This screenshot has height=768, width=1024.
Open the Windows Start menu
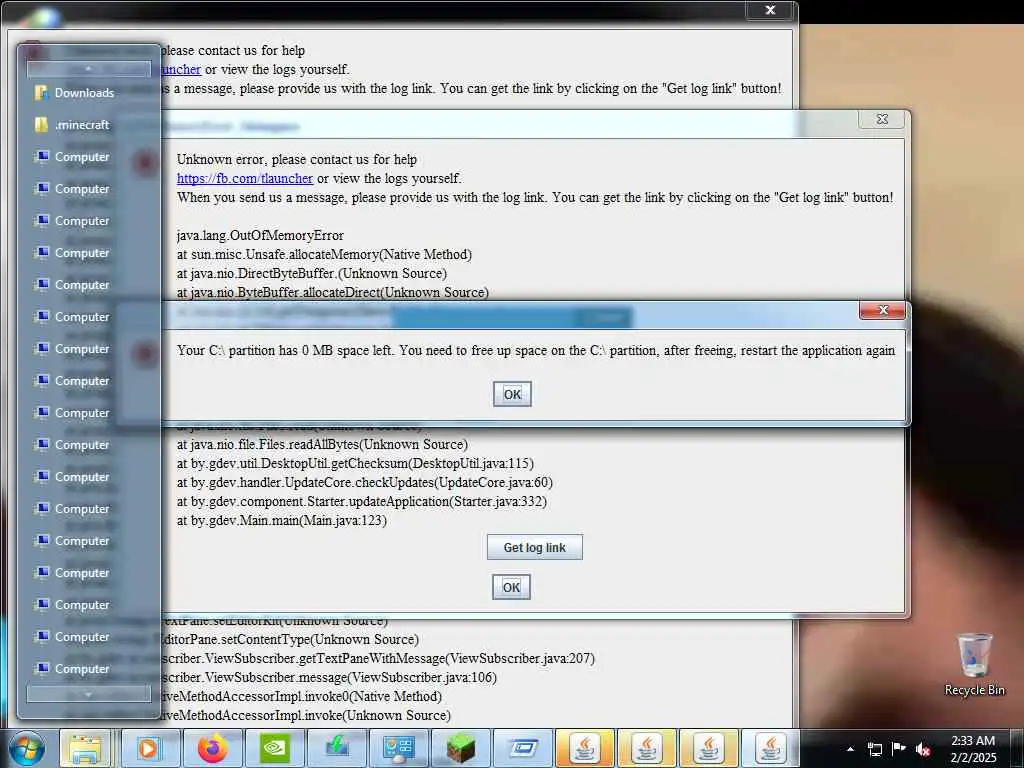27,748
